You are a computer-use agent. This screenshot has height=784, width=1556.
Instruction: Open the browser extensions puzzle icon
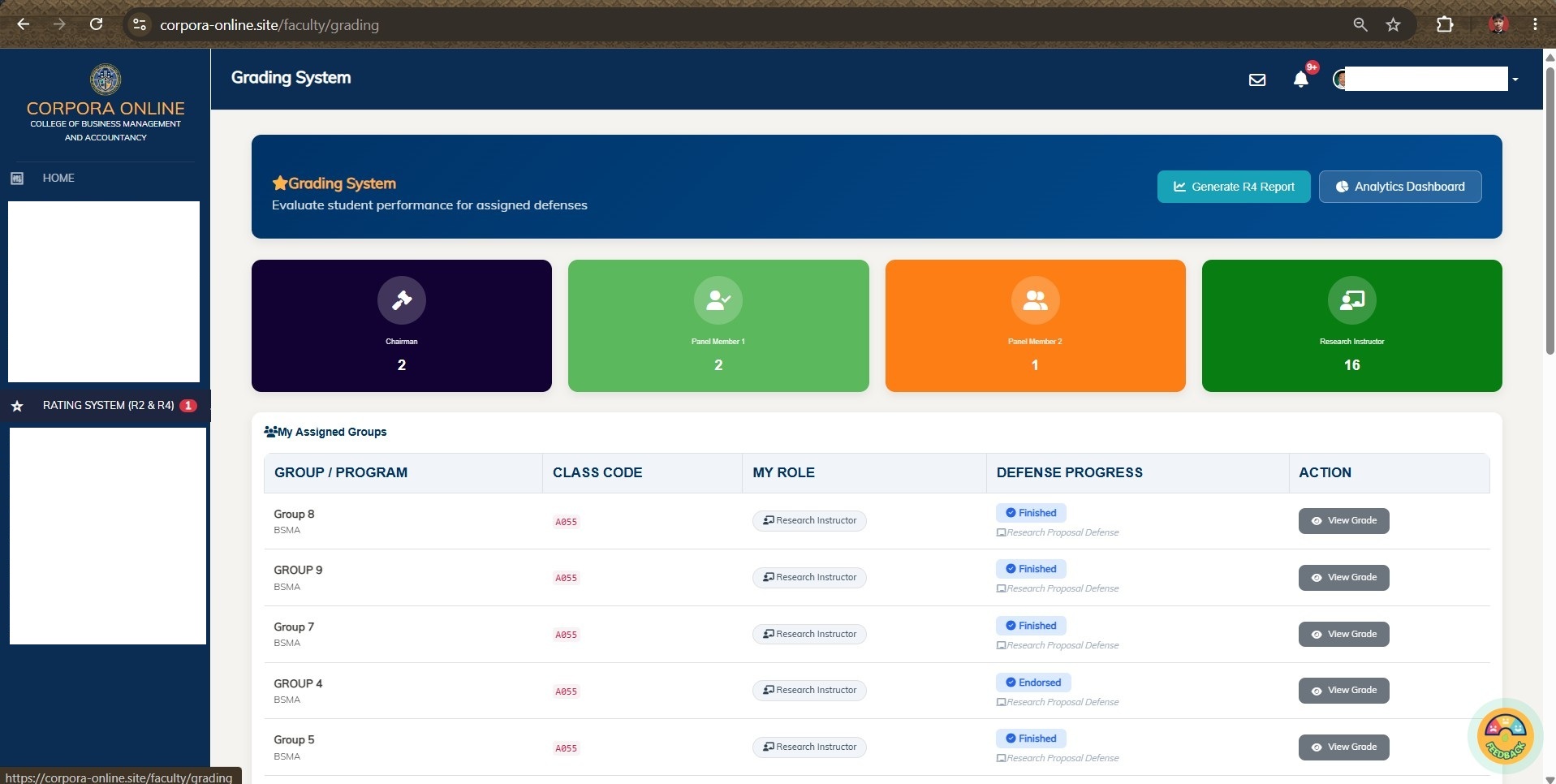coord(1445,24)
